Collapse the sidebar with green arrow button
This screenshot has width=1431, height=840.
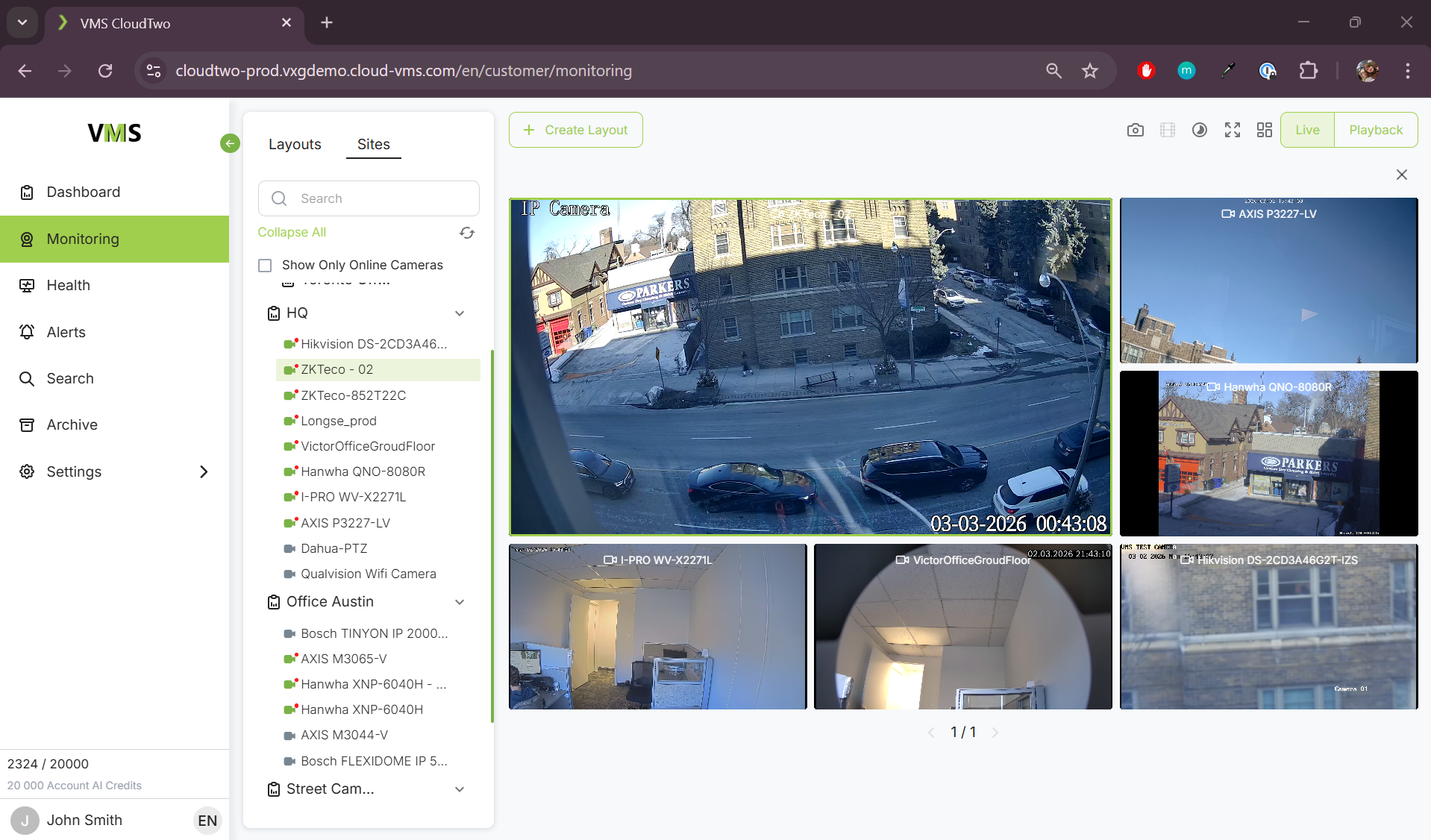[x=230, y=143]
